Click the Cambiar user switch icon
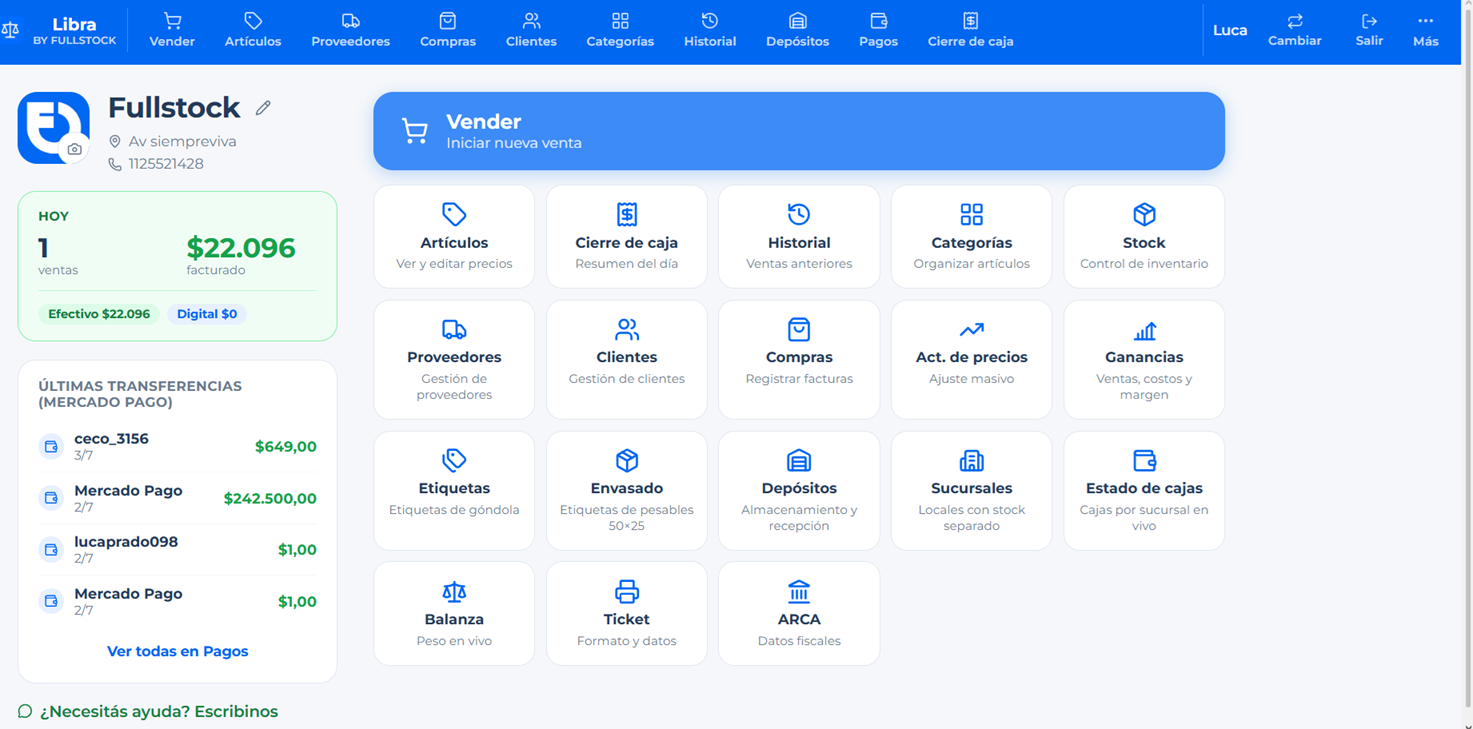Screen dimensions: 1473x729 pos(1295,21)
